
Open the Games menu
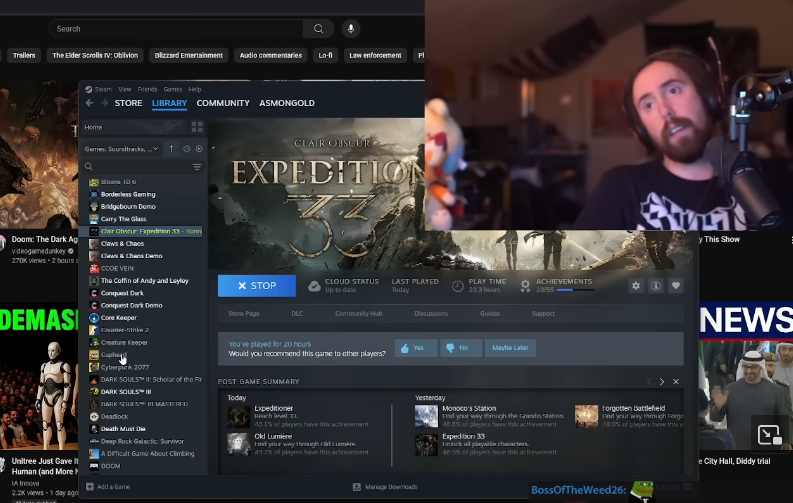172,89
